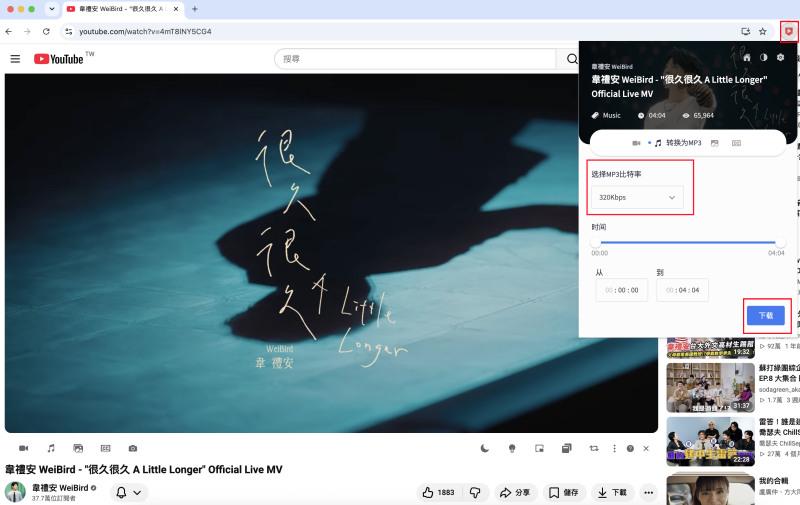Click the subtitles icon below player
This screenshot has height=505, width=800.
tap(106, 448)
